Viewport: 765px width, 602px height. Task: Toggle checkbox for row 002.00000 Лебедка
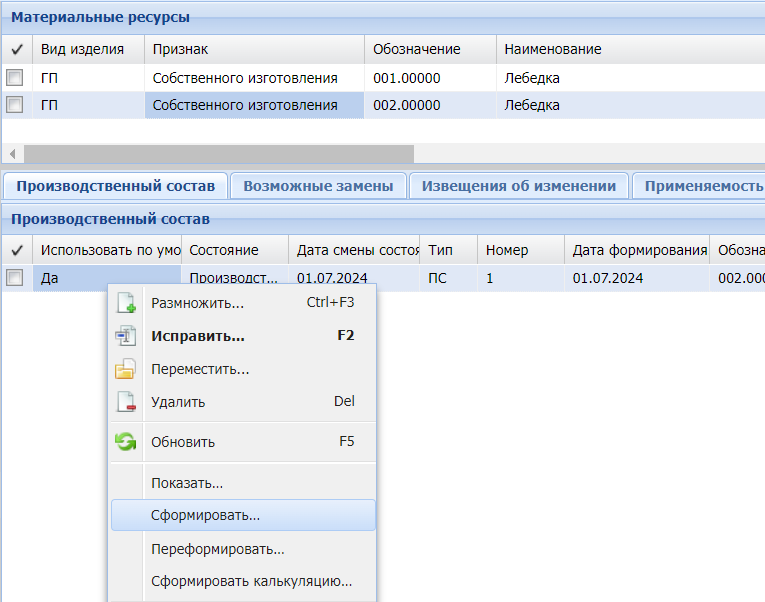tap(15, 105)
